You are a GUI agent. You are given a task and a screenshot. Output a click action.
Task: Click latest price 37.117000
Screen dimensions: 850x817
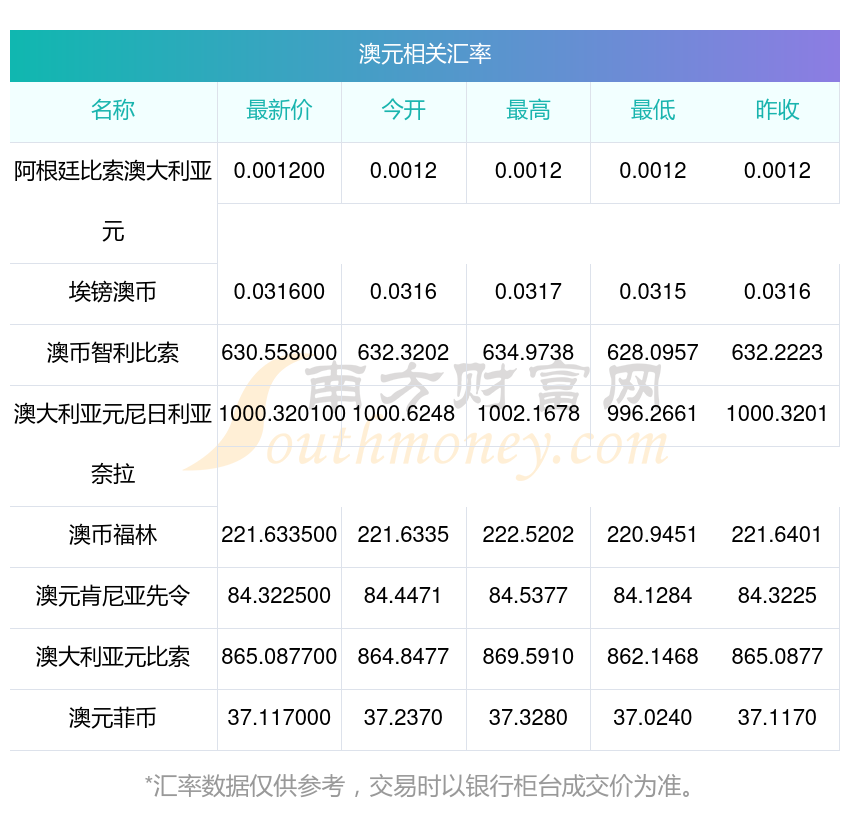[x=279, y=718]
